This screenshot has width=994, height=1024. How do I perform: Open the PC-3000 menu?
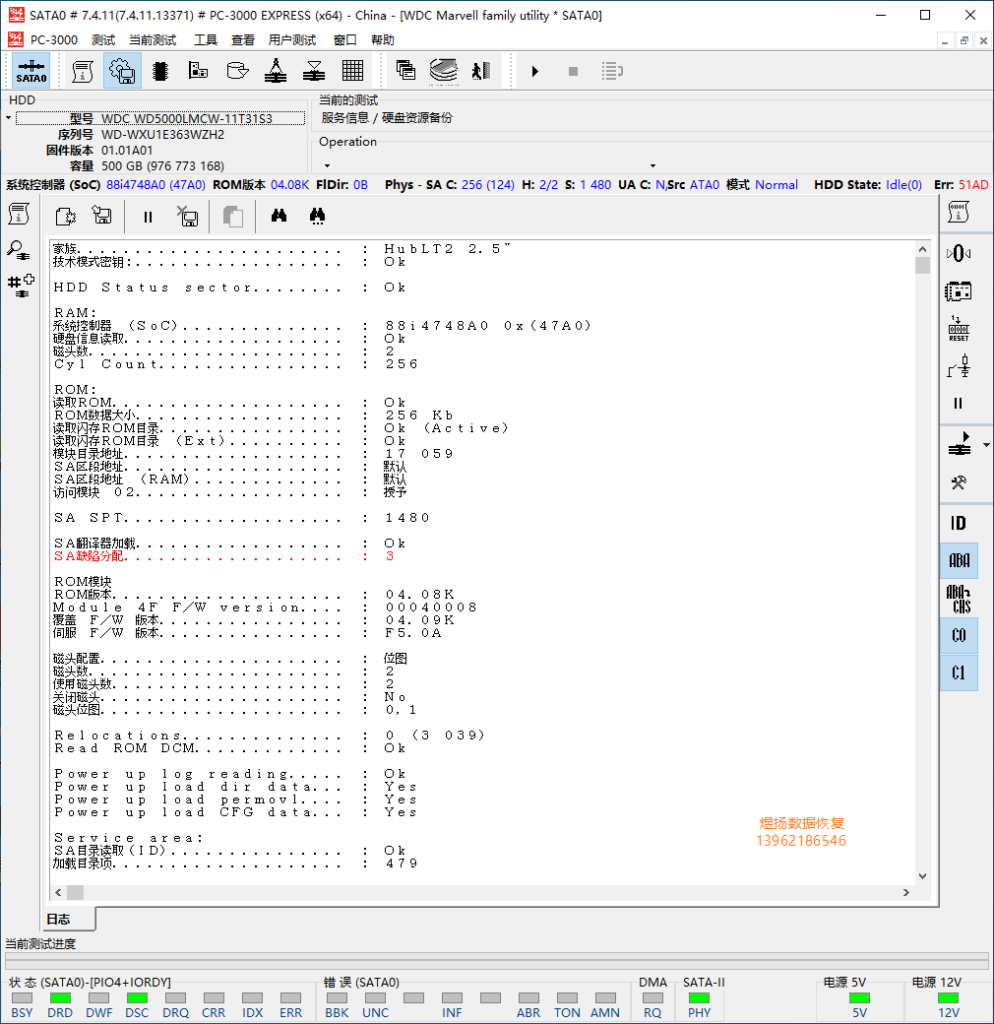click(54, 40)
